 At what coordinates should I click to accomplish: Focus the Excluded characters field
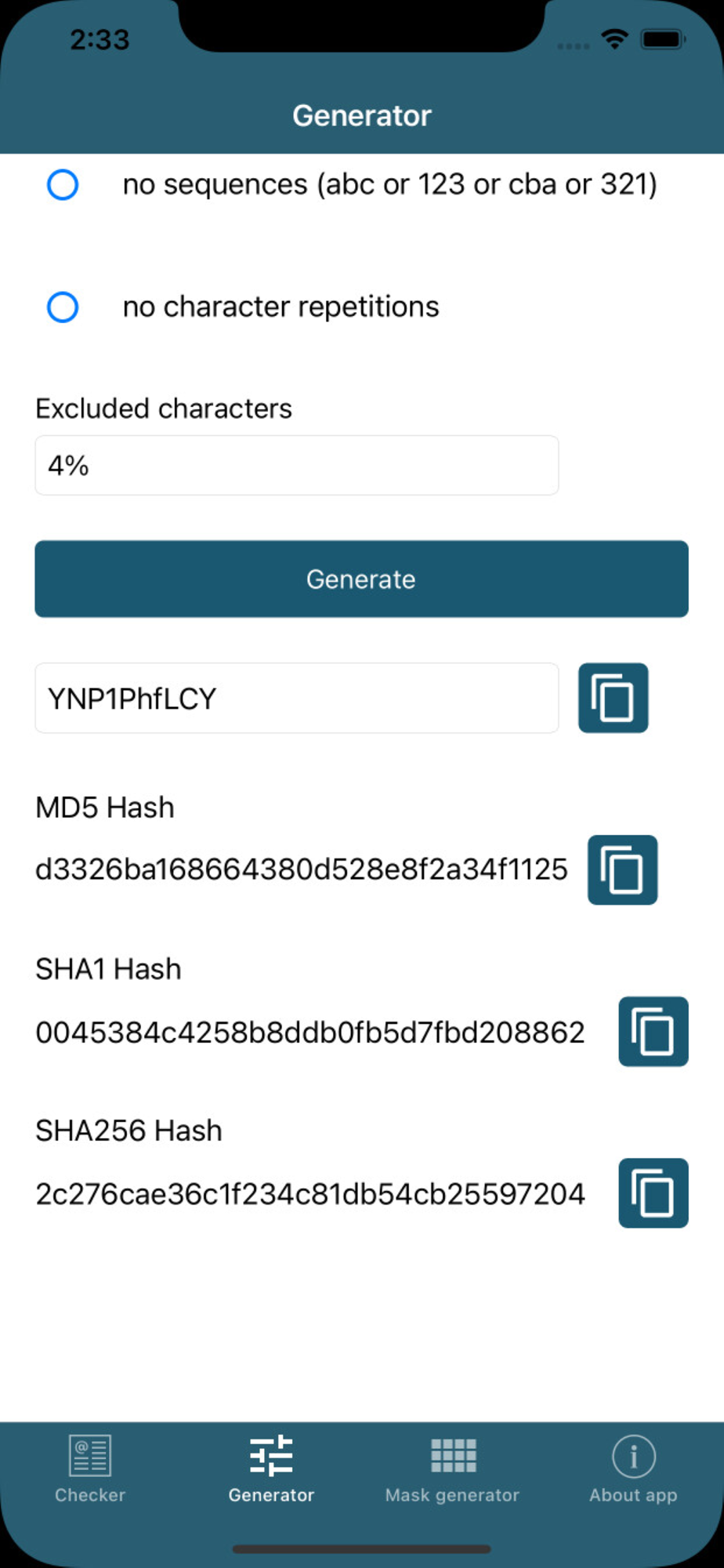(x=297, y=465)
